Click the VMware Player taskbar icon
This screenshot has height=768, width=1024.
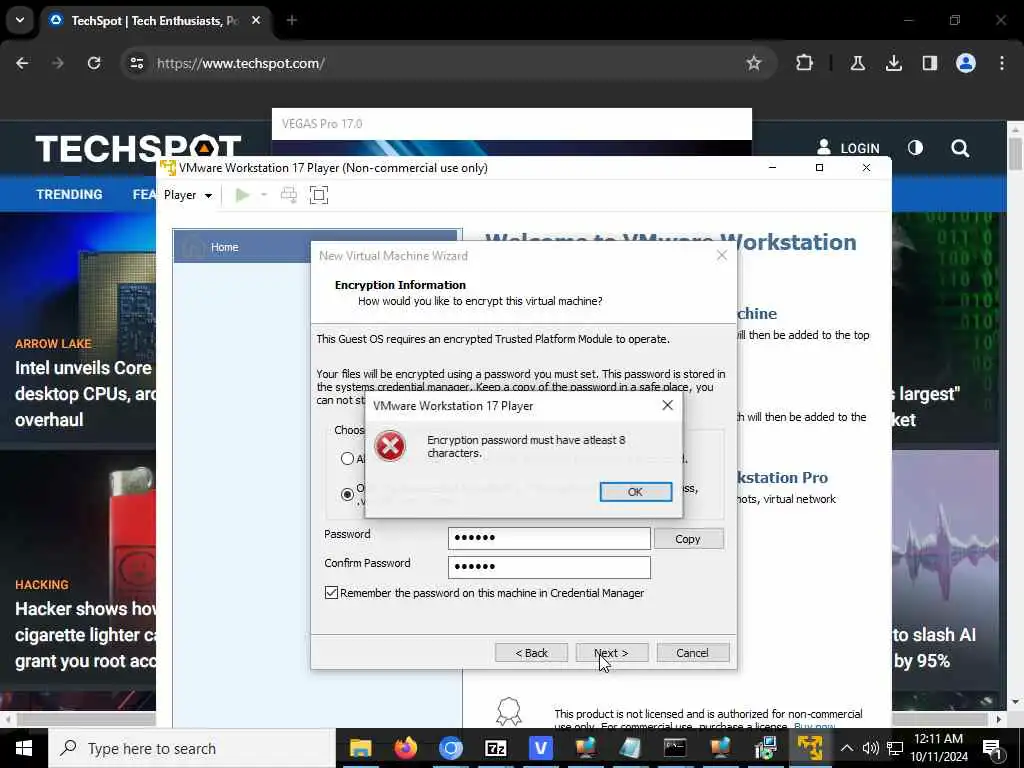point(810,748)
